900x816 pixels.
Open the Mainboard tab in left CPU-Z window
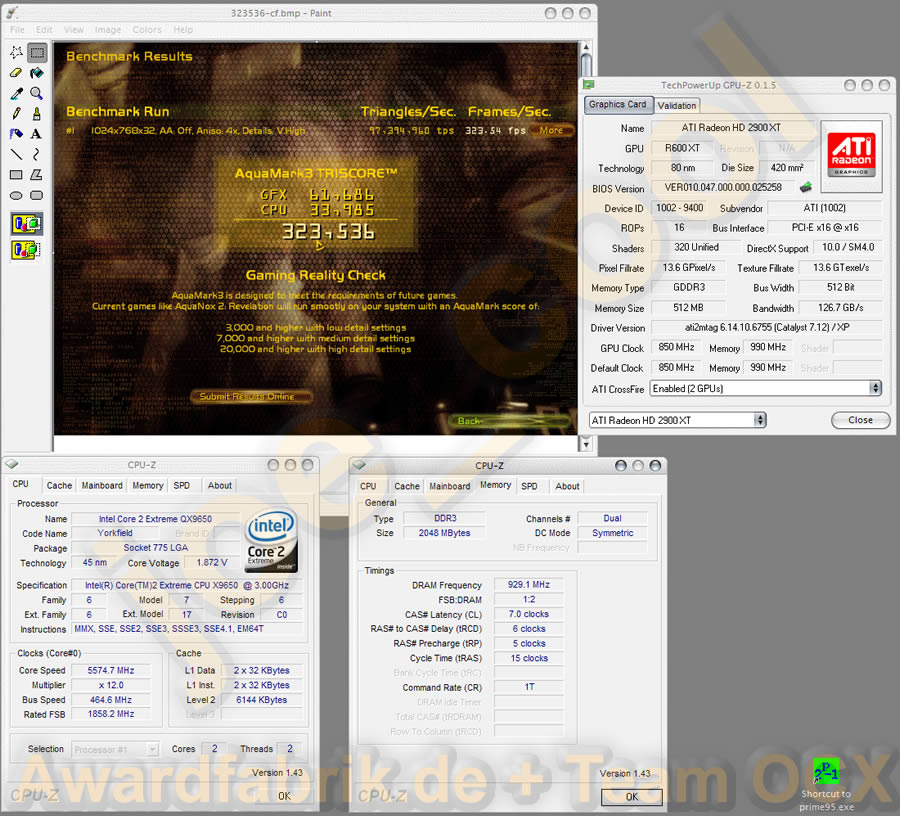click(x=102, y=485)
